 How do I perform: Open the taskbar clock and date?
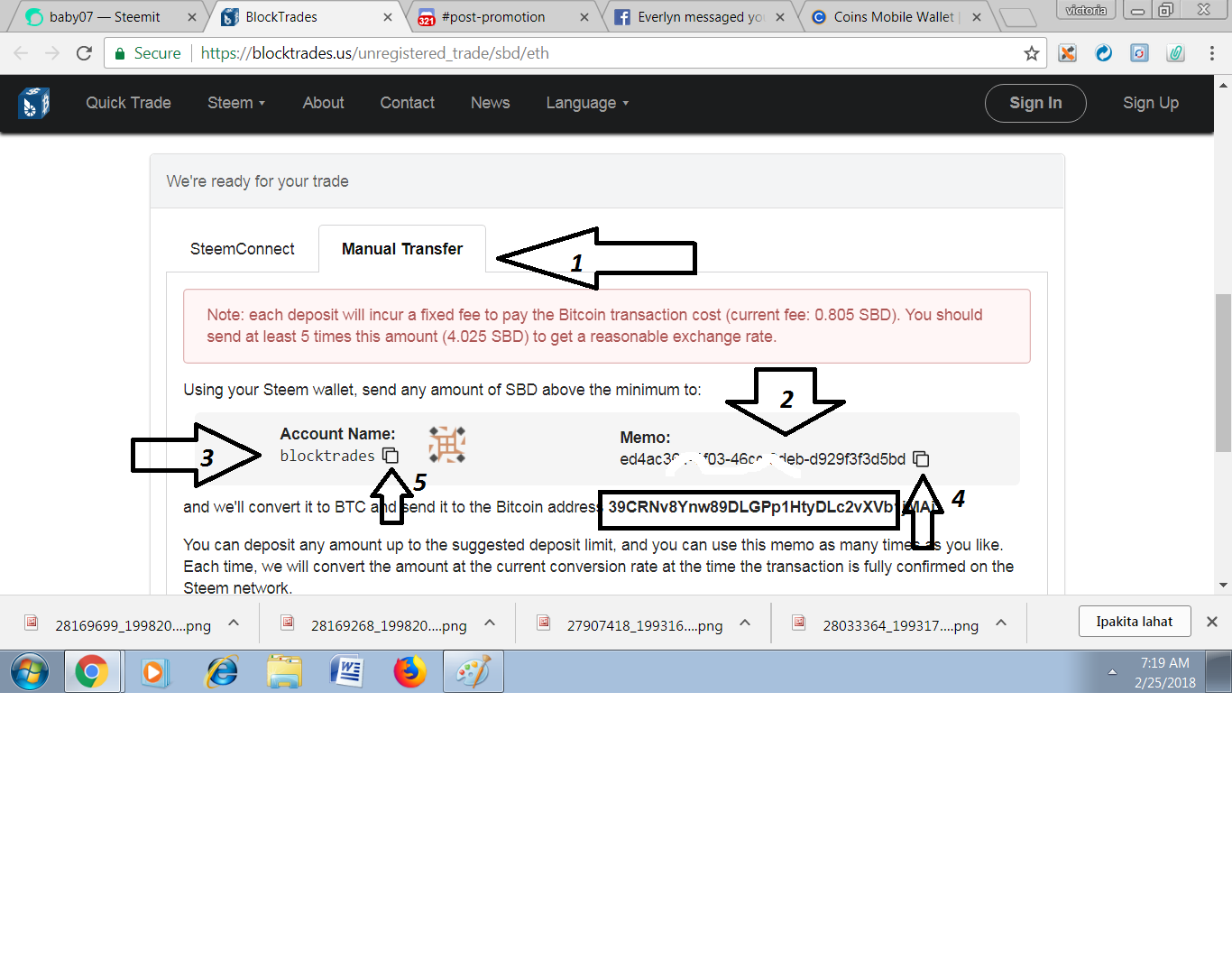(x=1165, y=673)
